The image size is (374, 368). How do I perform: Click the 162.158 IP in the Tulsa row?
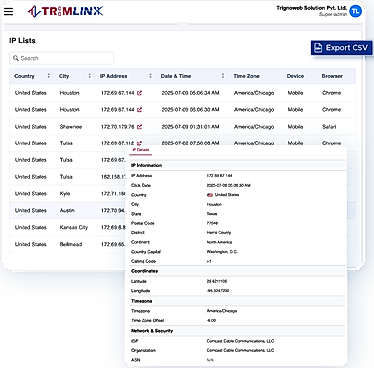[x=113, y=177]
